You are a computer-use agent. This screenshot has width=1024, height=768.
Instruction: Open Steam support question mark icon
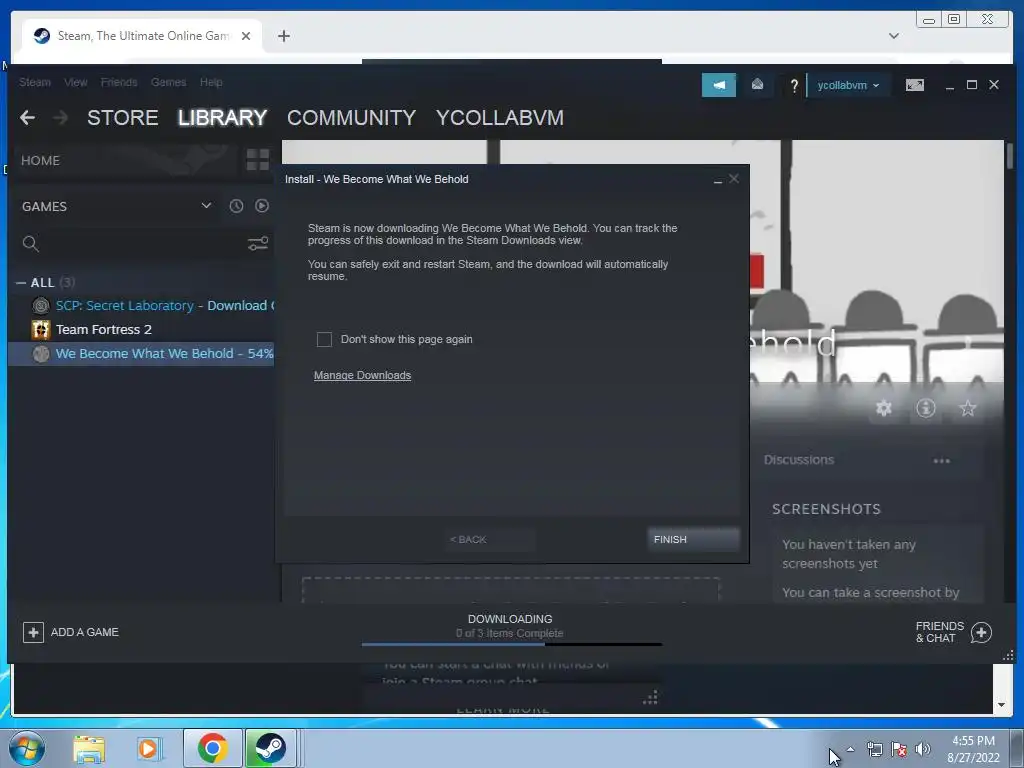(x=794, y=86)
